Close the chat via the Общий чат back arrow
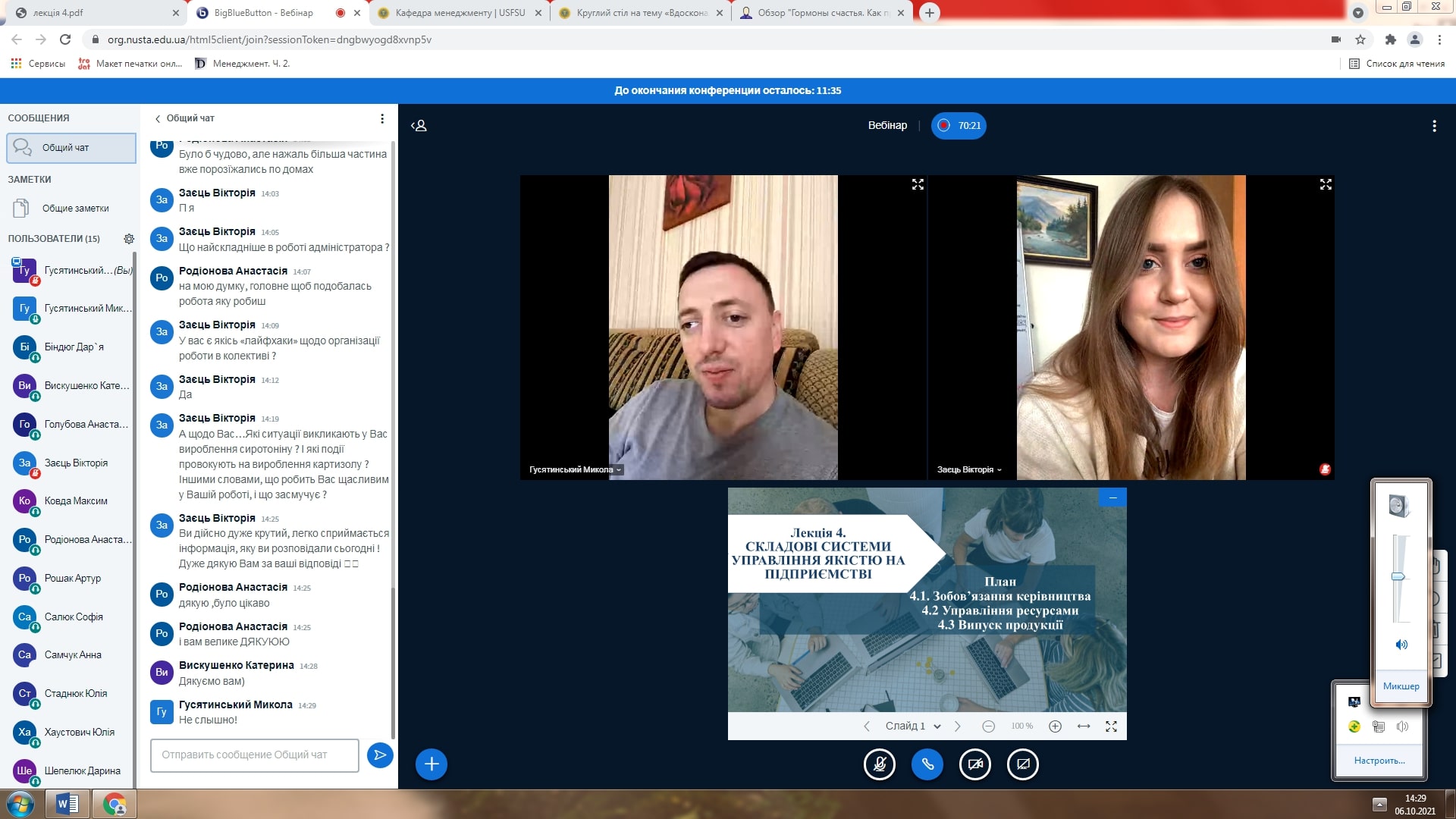This screenshot has width=1456, height=819. 184,118
